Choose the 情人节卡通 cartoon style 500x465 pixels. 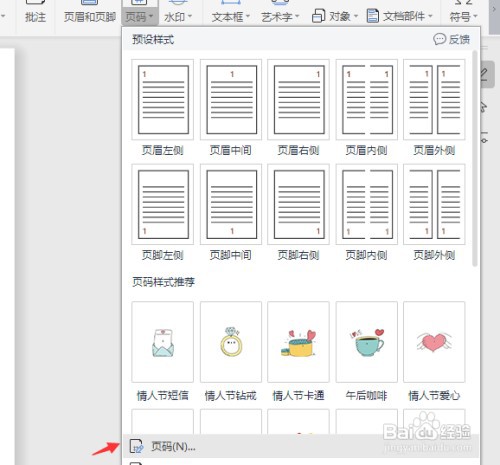coord(299,342)
